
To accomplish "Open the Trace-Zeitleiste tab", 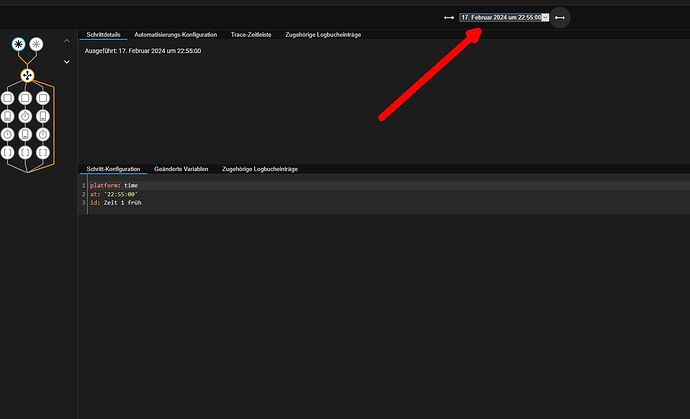I will 251,35.
